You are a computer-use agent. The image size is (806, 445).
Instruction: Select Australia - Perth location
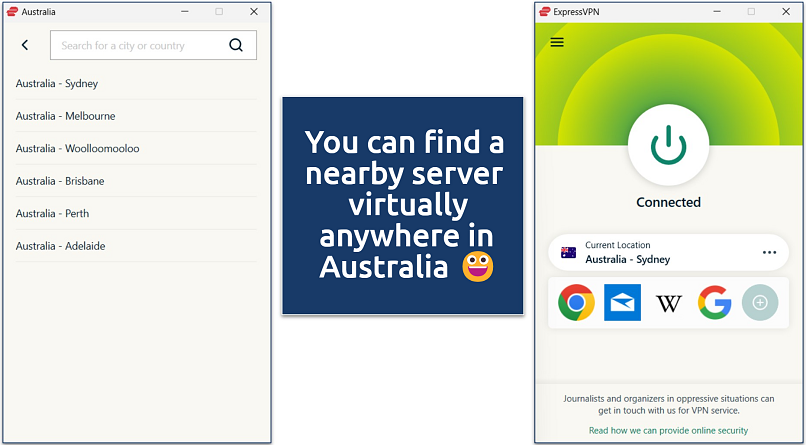click(x=136, y=213)
